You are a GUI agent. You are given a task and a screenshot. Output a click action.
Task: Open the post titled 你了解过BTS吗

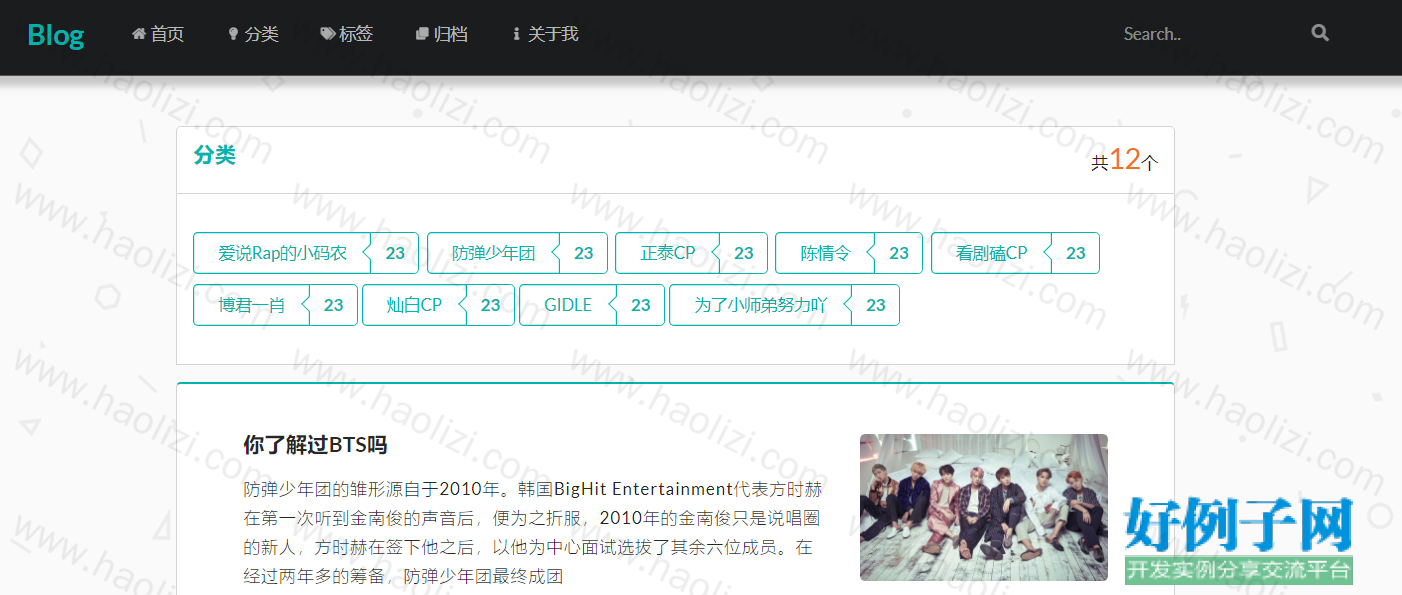pos(315,445)
